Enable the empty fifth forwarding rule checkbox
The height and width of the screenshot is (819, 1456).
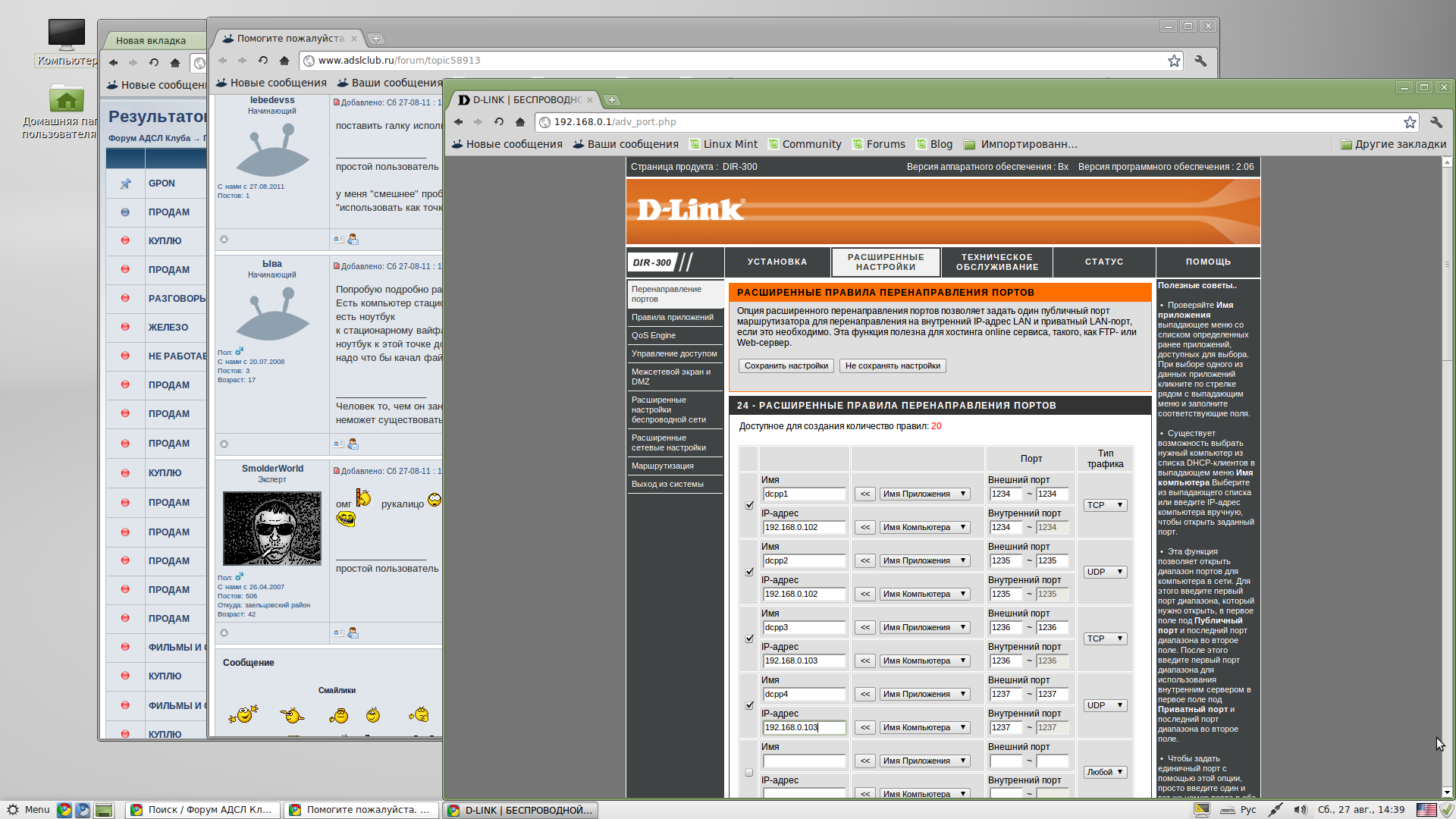click(x=749, y=772)
